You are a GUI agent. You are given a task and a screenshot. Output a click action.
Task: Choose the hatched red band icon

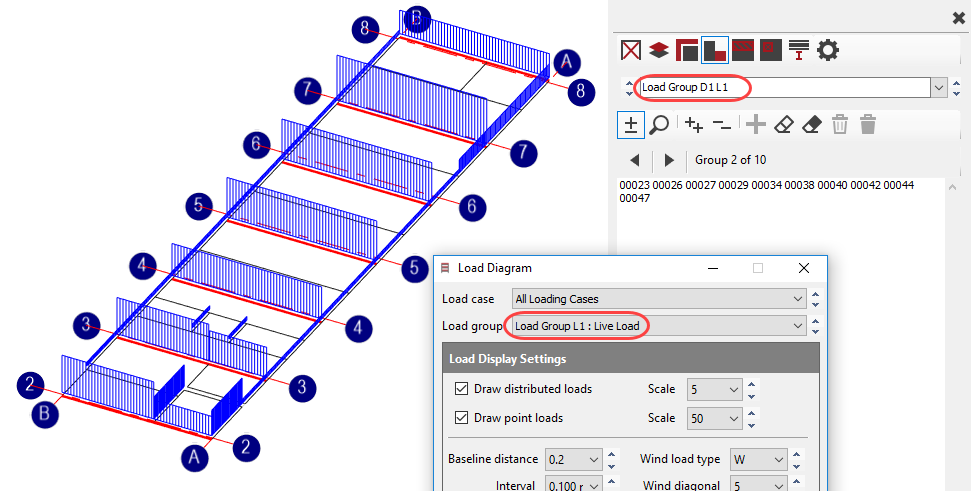742,50
